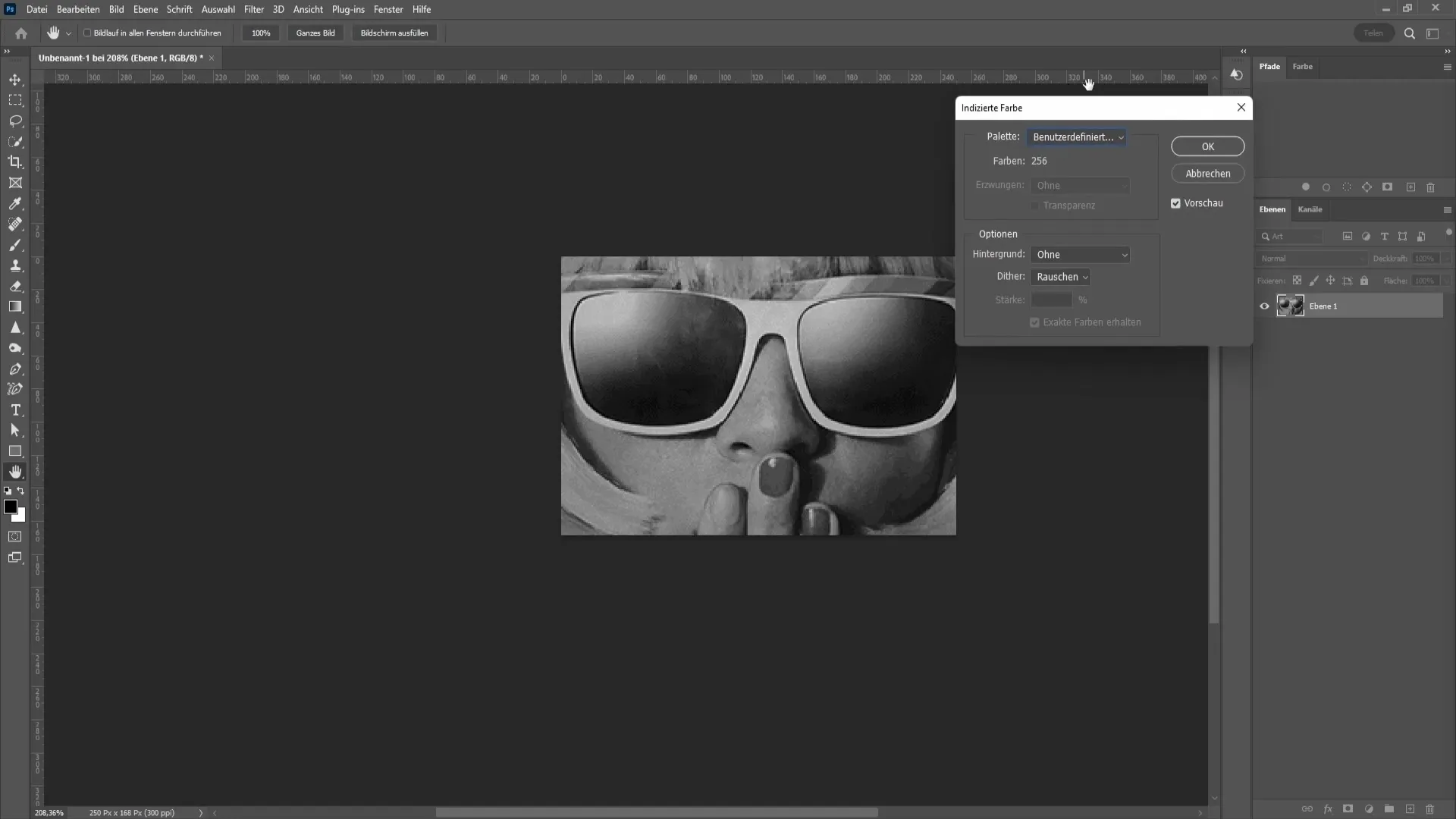Select the Crop tool

pyautogui.click(x=15, y=162)
